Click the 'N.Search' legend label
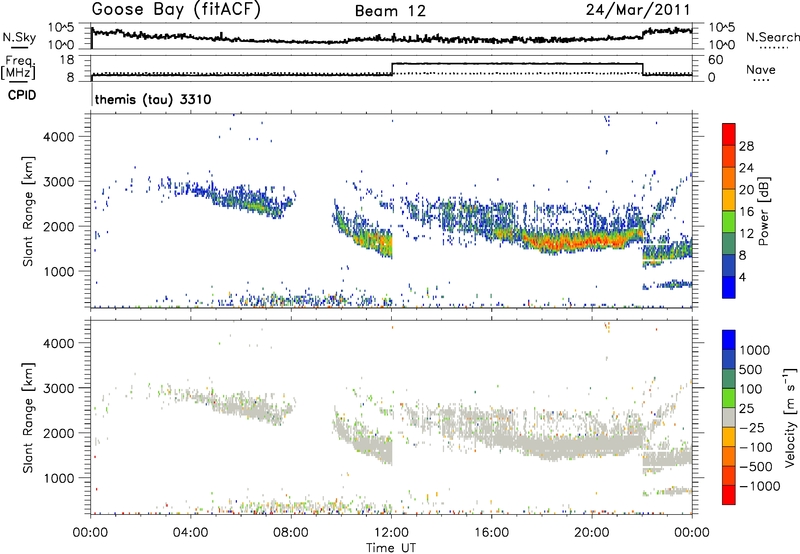 pyautogui.click(x=772, y=37)
